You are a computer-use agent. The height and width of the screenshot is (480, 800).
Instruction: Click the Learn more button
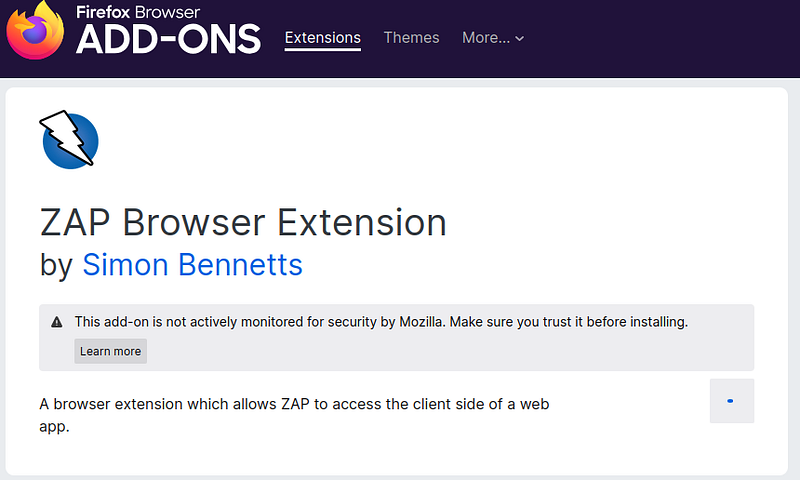click(x=110, y=351)
